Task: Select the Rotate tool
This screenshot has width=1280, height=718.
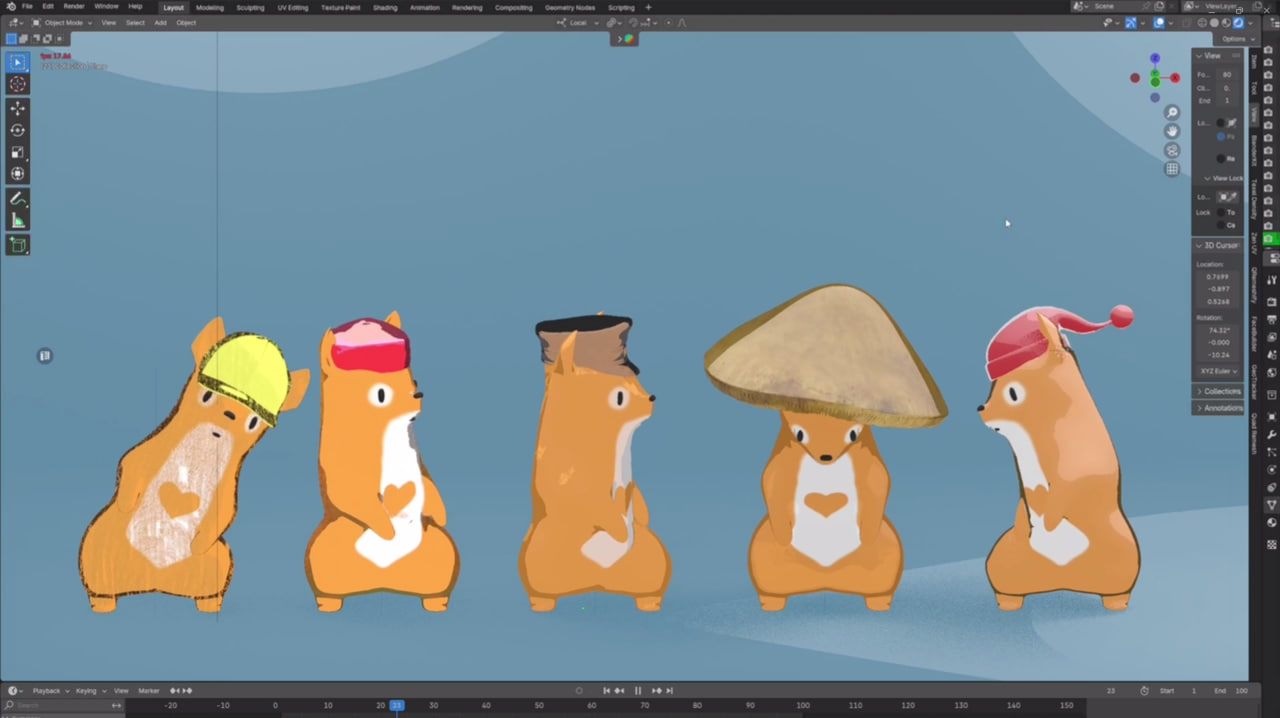Action: point(17,130)
